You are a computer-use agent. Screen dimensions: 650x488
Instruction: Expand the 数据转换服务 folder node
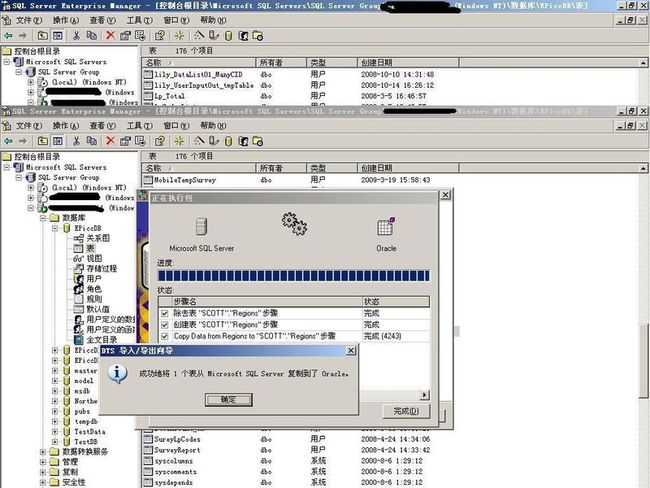(43, 452)
